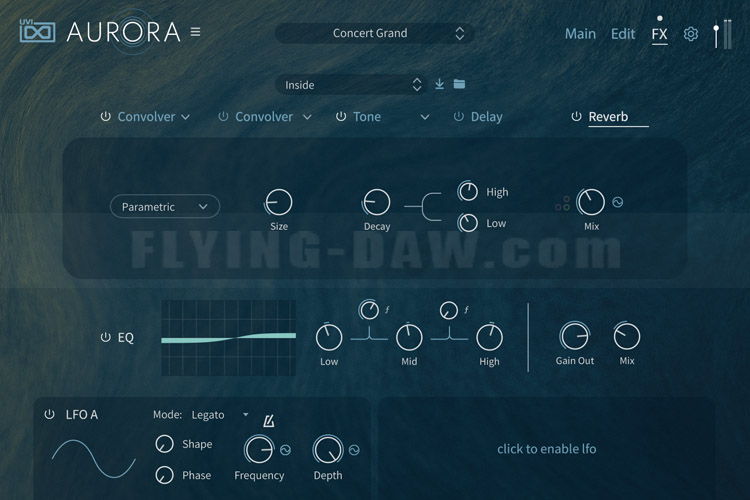Click the LFO Shape knob

coord(165,444)
